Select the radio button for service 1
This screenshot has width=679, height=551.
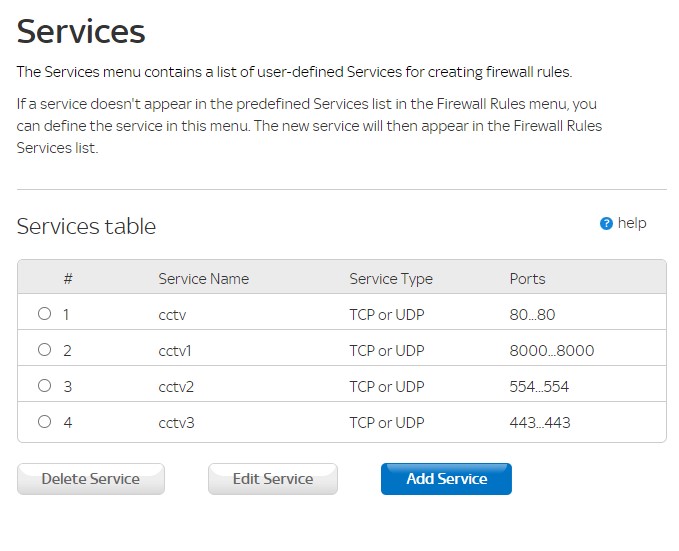[x=44, y=314]
